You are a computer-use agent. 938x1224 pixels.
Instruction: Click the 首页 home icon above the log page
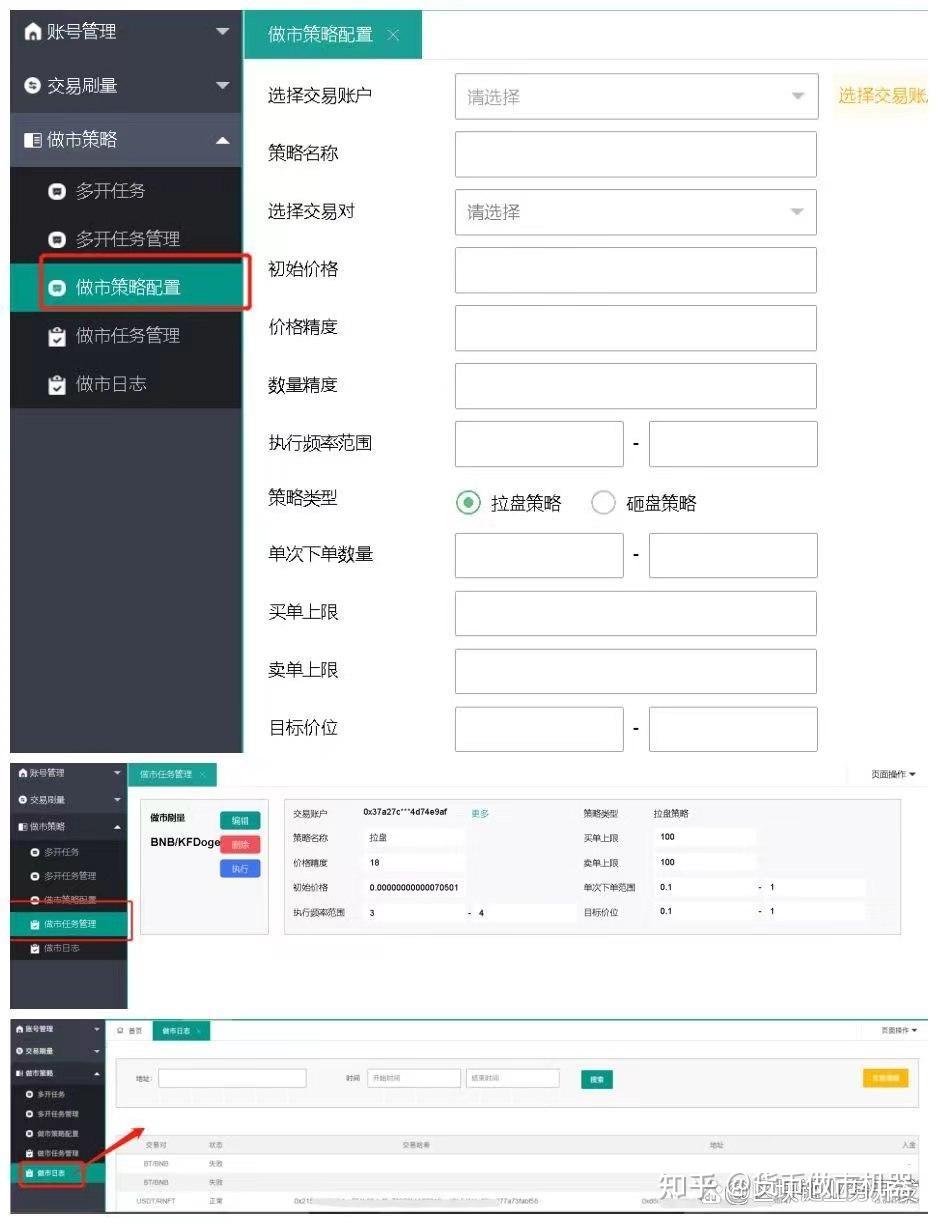pos(120,1031)
